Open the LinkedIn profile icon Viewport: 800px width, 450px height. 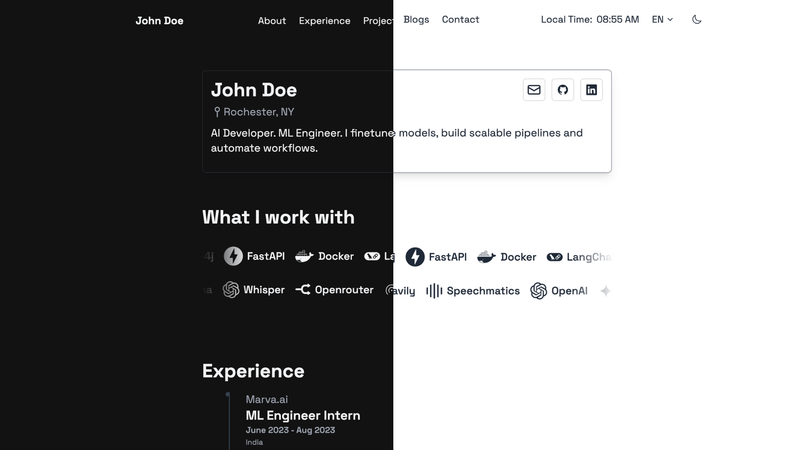591,90
